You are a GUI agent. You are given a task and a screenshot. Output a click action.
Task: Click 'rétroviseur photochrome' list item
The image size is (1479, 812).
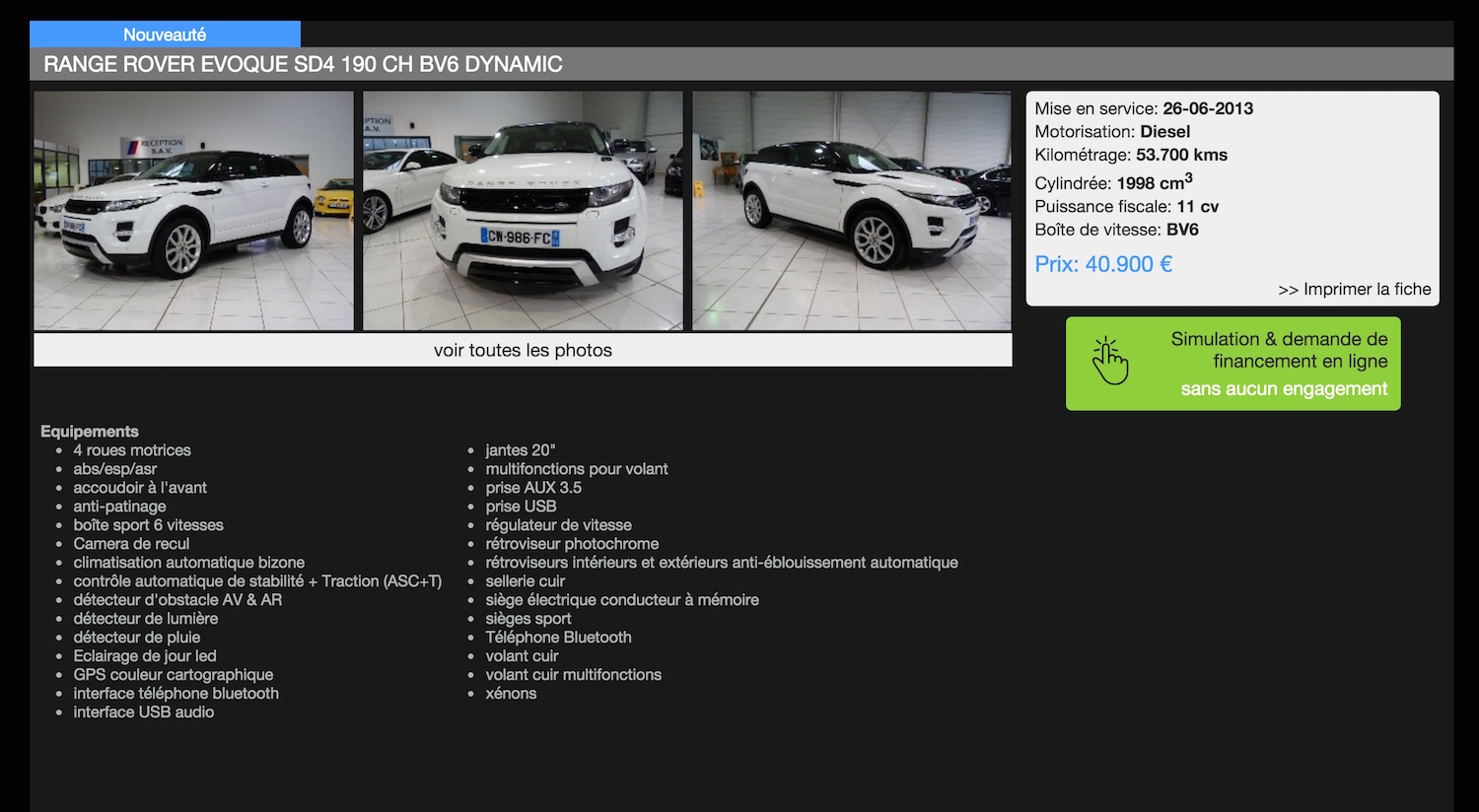tap(572, 544)
